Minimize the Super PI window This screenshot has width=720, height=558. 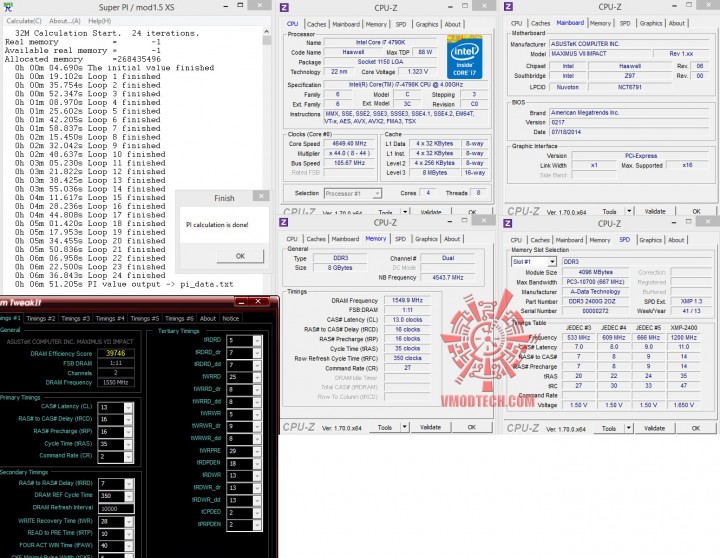tap(226, 6)
